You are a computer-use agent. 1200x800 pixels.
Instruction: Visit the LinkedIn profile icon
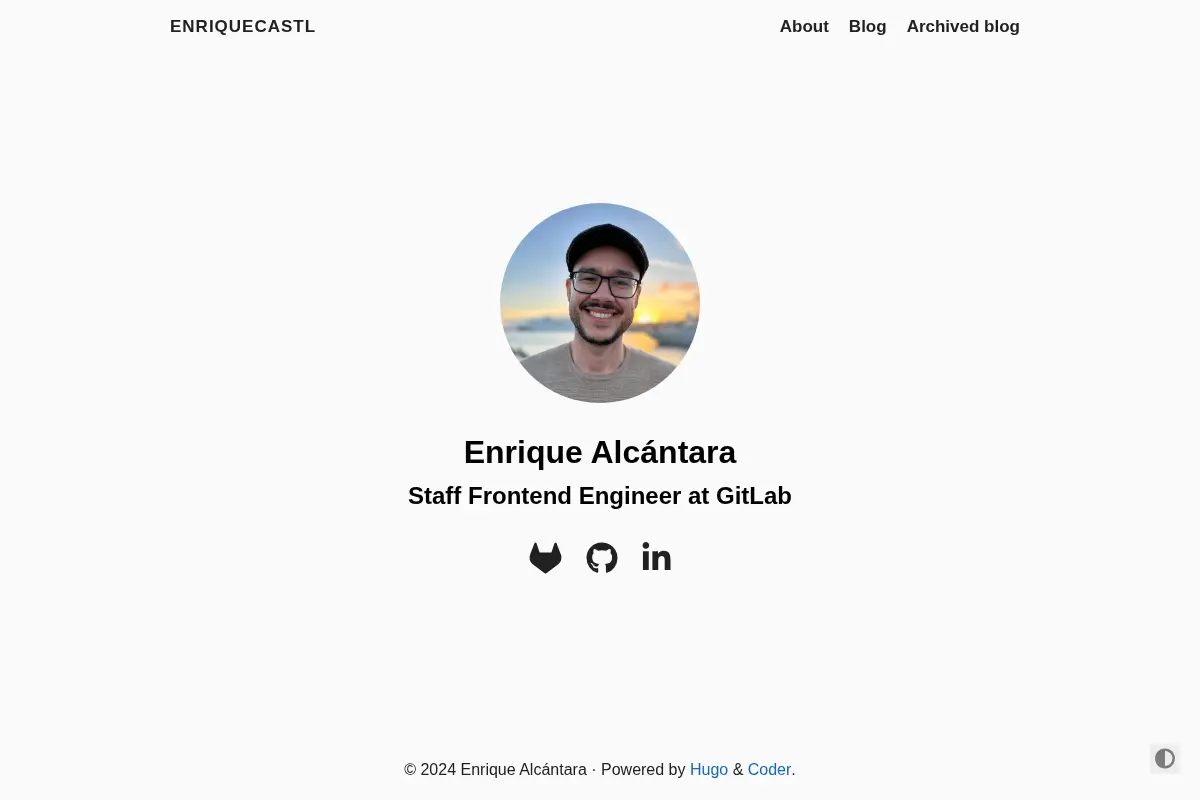[x=656, y=557]
